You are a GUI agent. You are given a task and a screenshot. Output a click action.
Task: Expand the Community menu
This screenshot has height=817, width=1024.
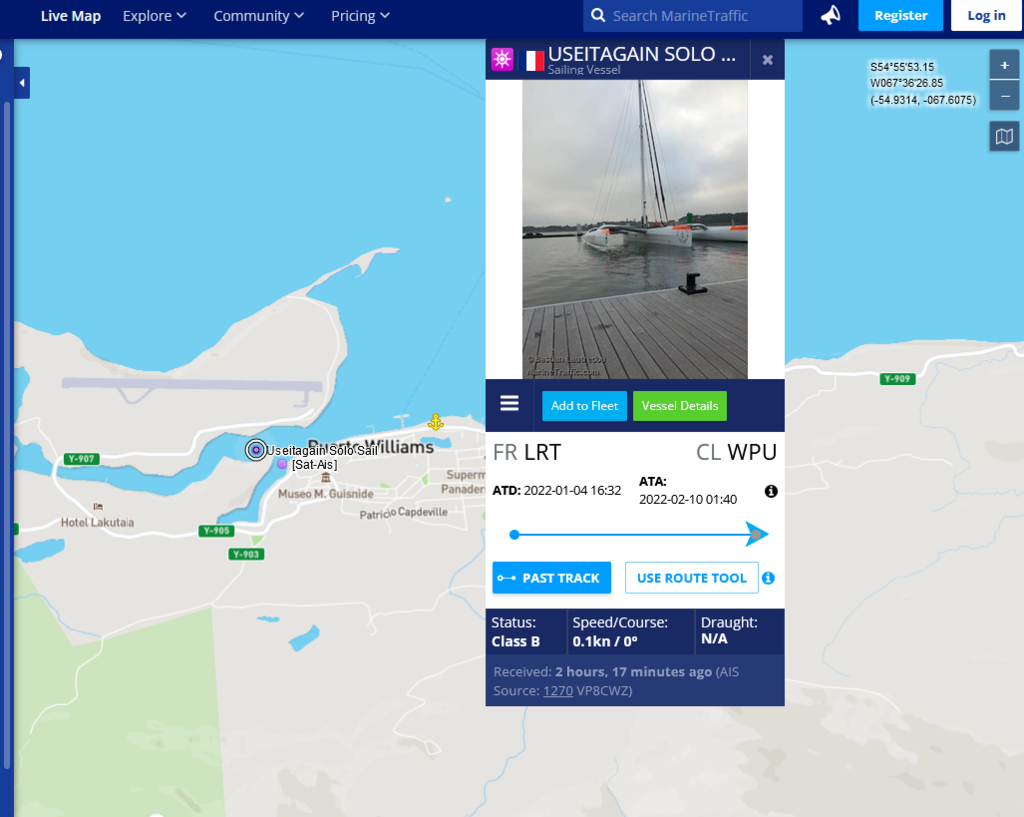(x=259, y=16)
